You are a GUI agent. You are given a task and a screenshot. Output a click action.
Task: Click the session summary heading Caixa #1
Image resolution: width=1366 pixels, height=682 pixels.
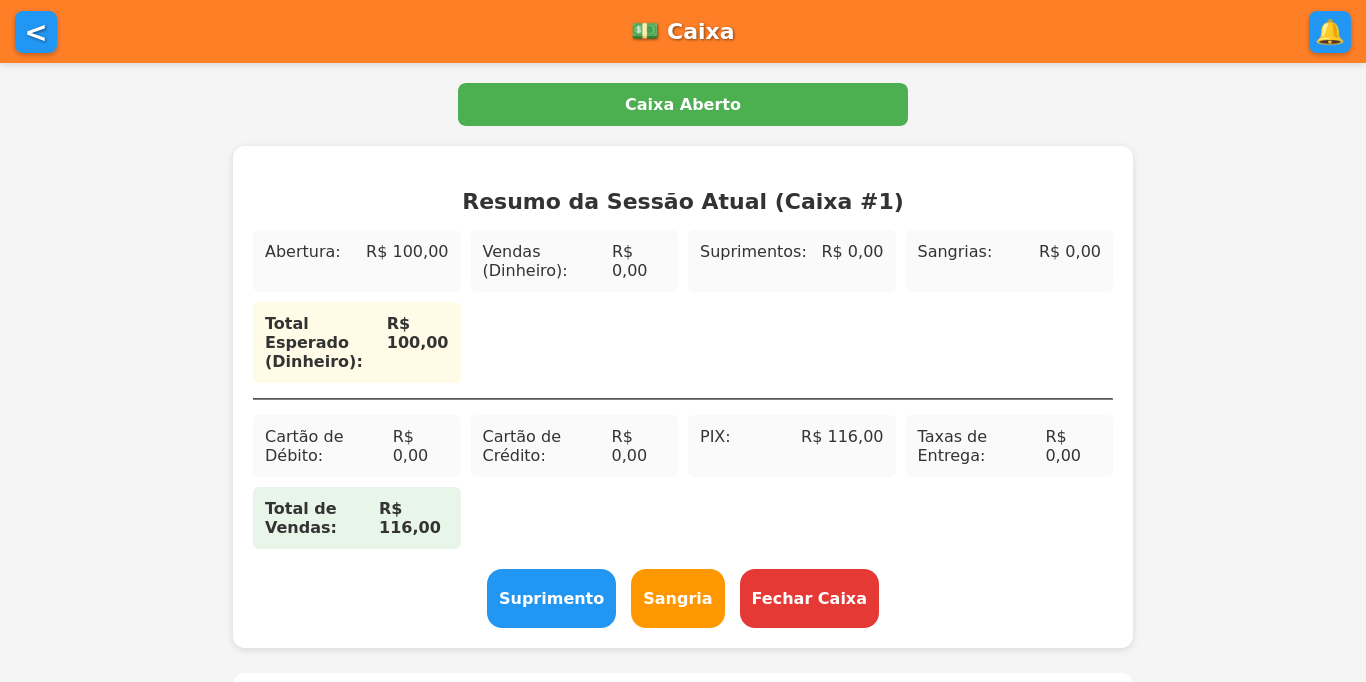click(x=683, y=201)
